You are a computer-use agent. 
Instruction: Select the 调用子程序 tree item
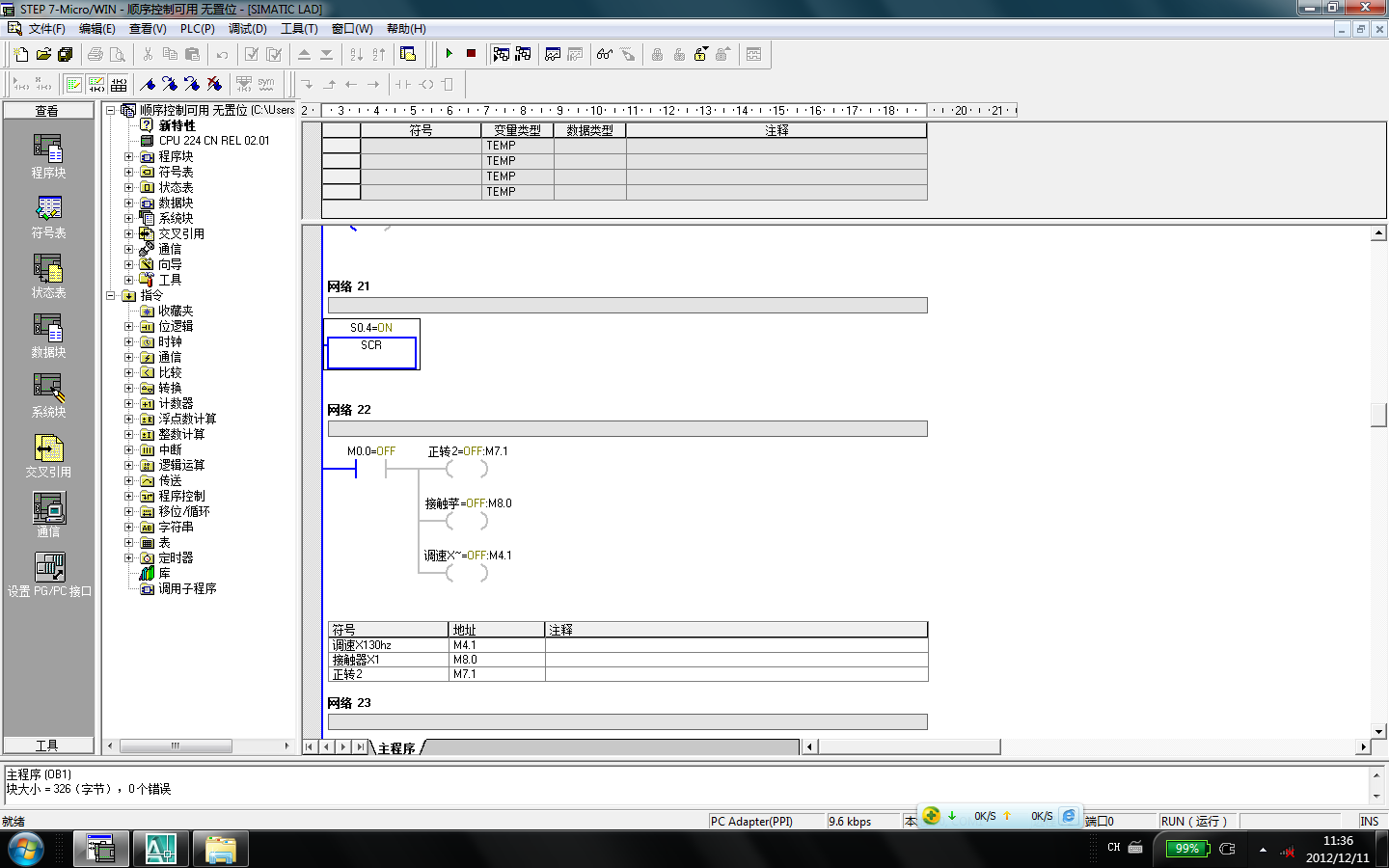click(x=187, y=588)
